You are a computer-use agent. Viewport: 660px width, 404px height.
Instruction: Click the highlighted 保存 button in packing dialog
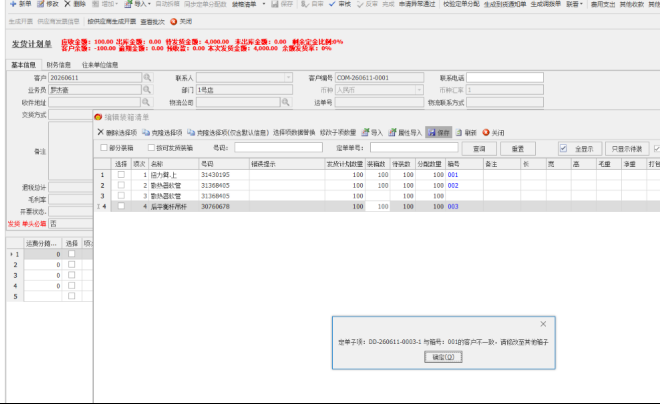click(x=438, y=132)
